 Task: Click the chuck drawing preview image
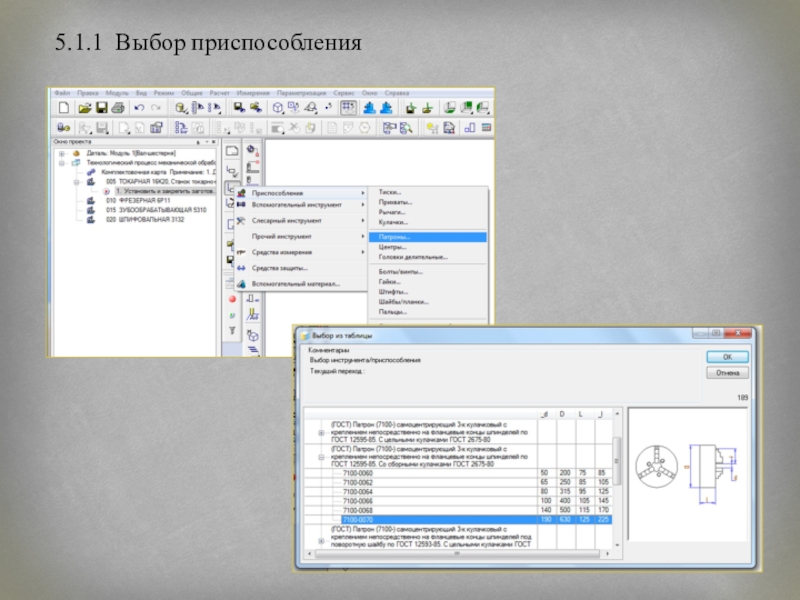[x=680, y=480]
